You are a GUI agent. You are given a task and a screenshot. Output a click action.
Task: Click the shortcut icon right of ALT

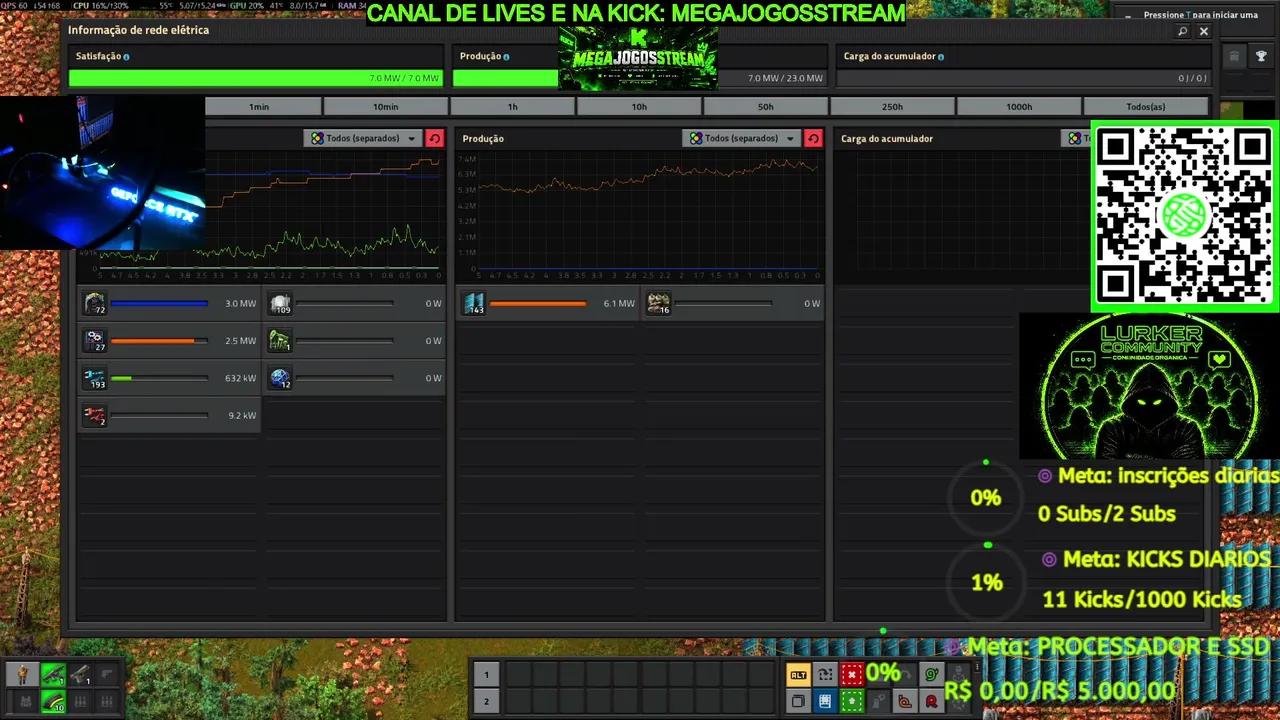(825, 675)
